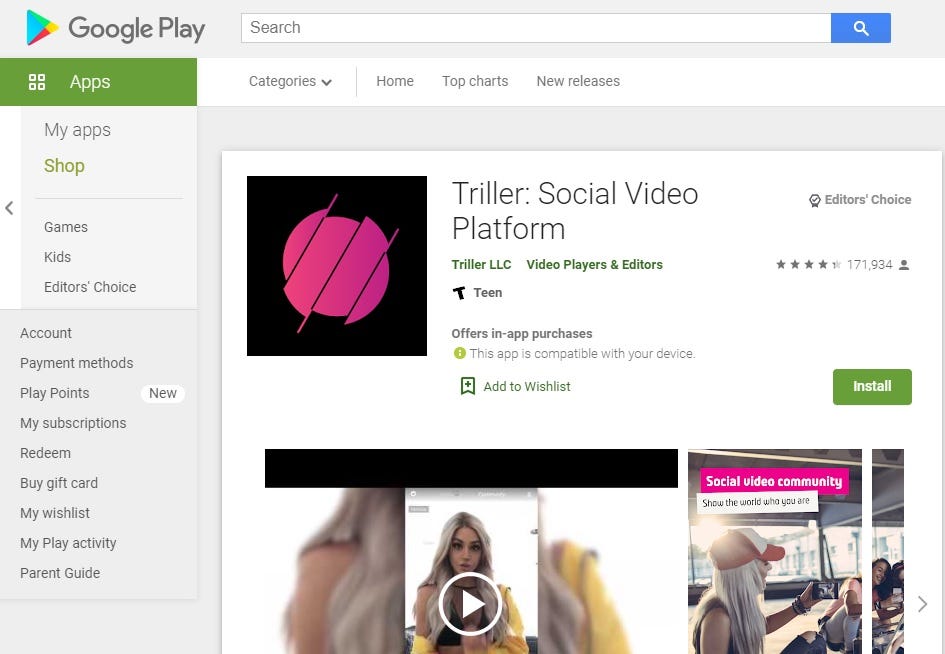Image resolution: width=945 pixels, height=654 pixels.
Task: Click the star rating display
Action: tap(808, 265)
